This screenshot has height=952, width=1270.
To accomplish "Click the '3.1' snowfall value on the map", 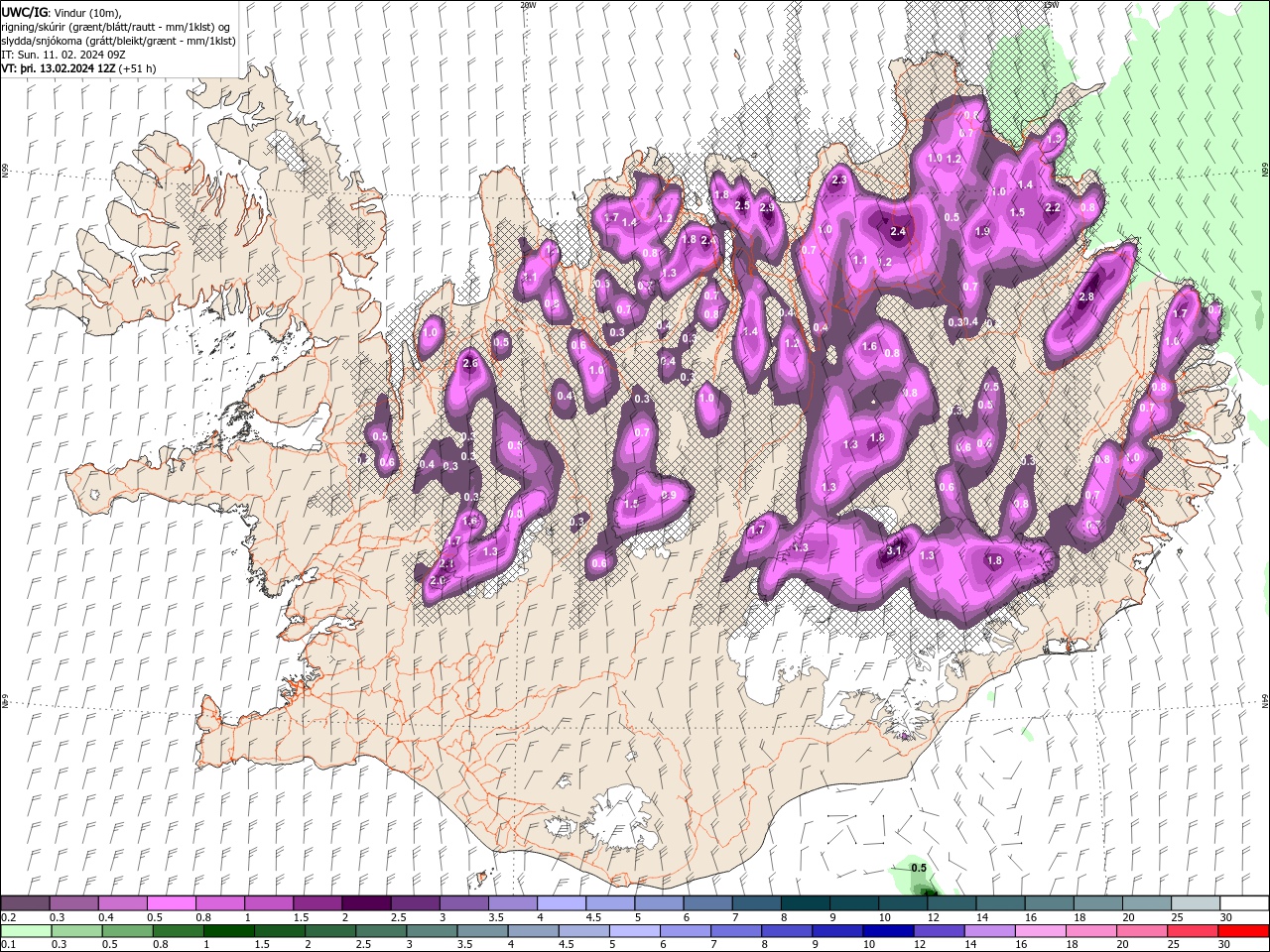I will click(x=894, y=550).
